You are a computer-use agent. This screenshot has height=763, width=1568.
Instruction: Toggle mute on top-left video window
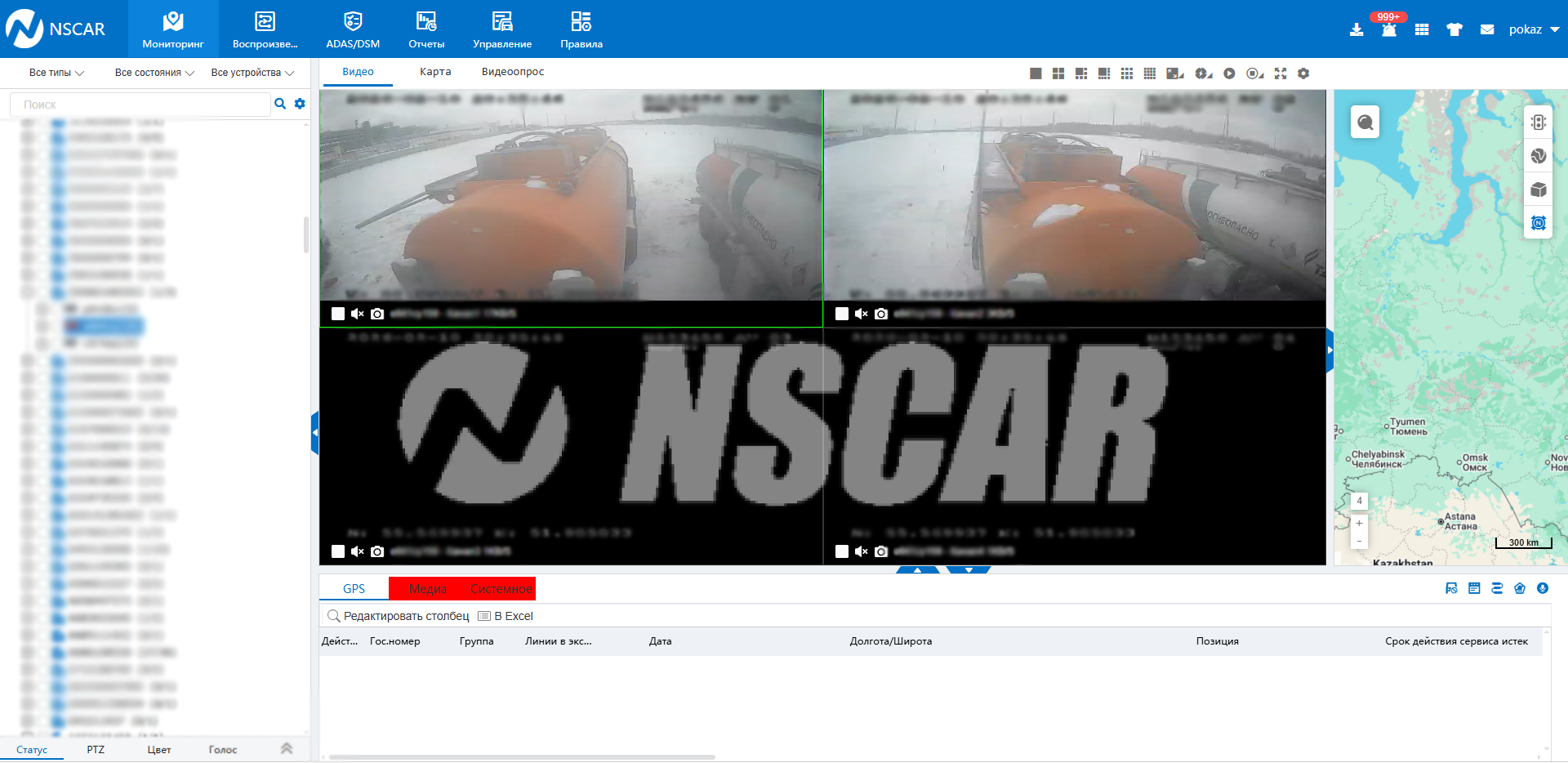coord(358,314)
